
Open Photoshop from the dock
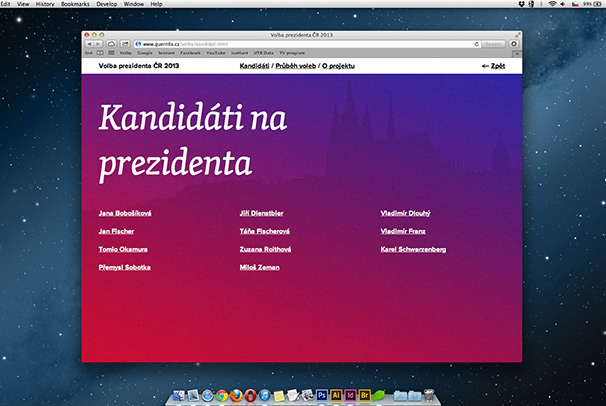[322, 396]
